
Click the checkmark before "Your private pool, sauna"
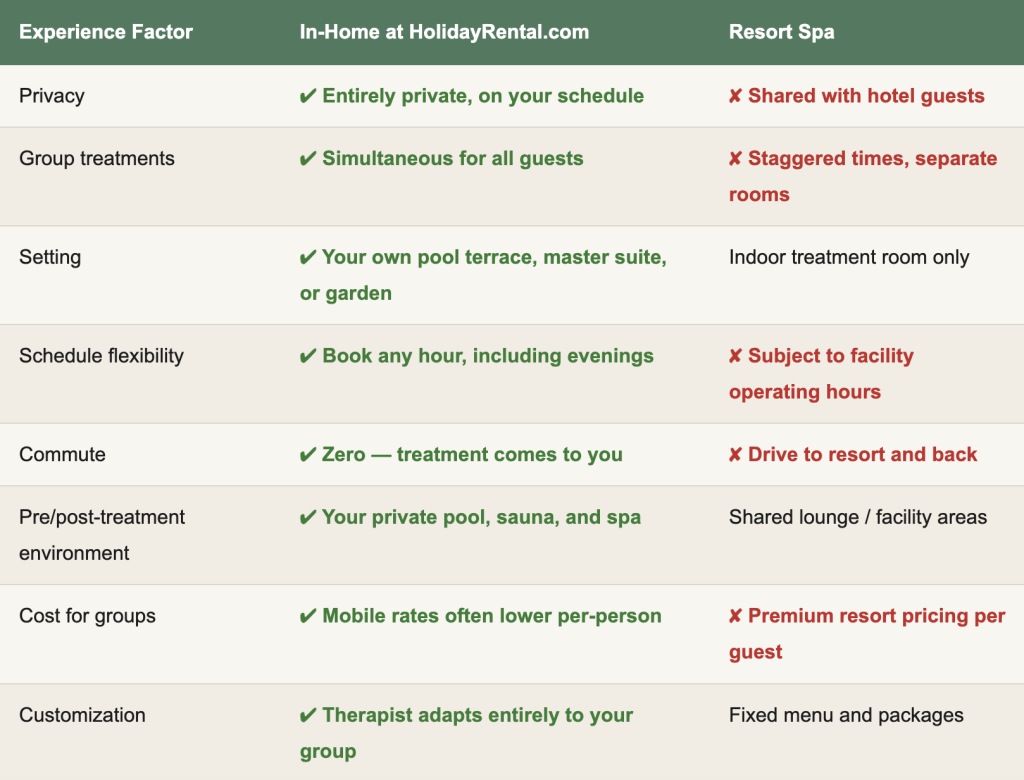click(308, 517)
